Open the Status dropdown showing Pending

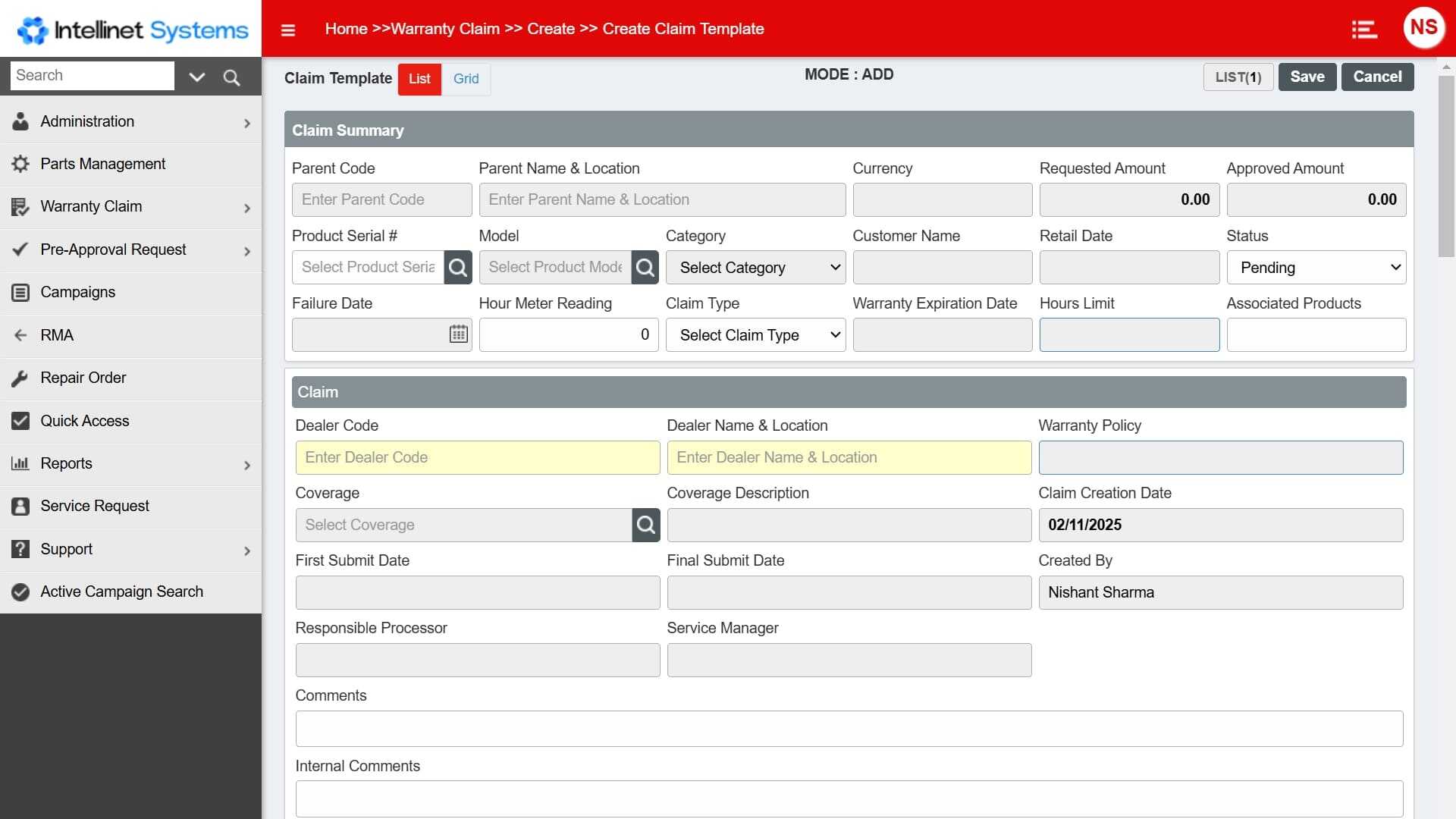click(1316, 268)
